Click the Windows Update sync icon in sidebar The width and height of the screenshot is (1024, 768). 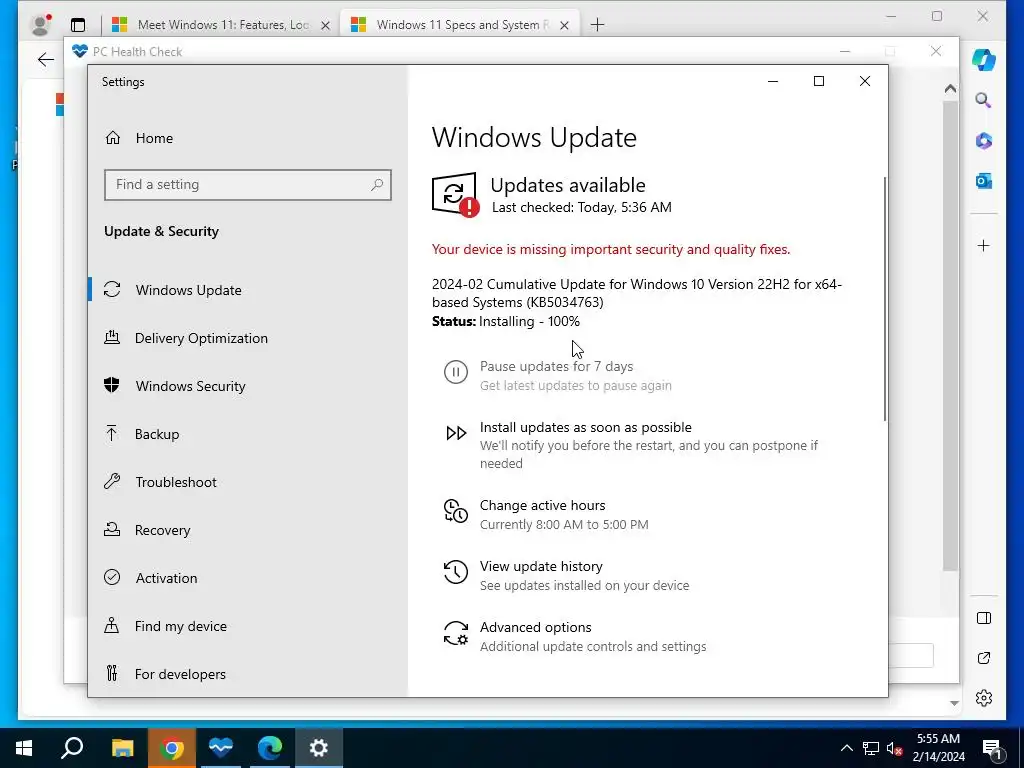pyautogui.click(x=112, y=289)
